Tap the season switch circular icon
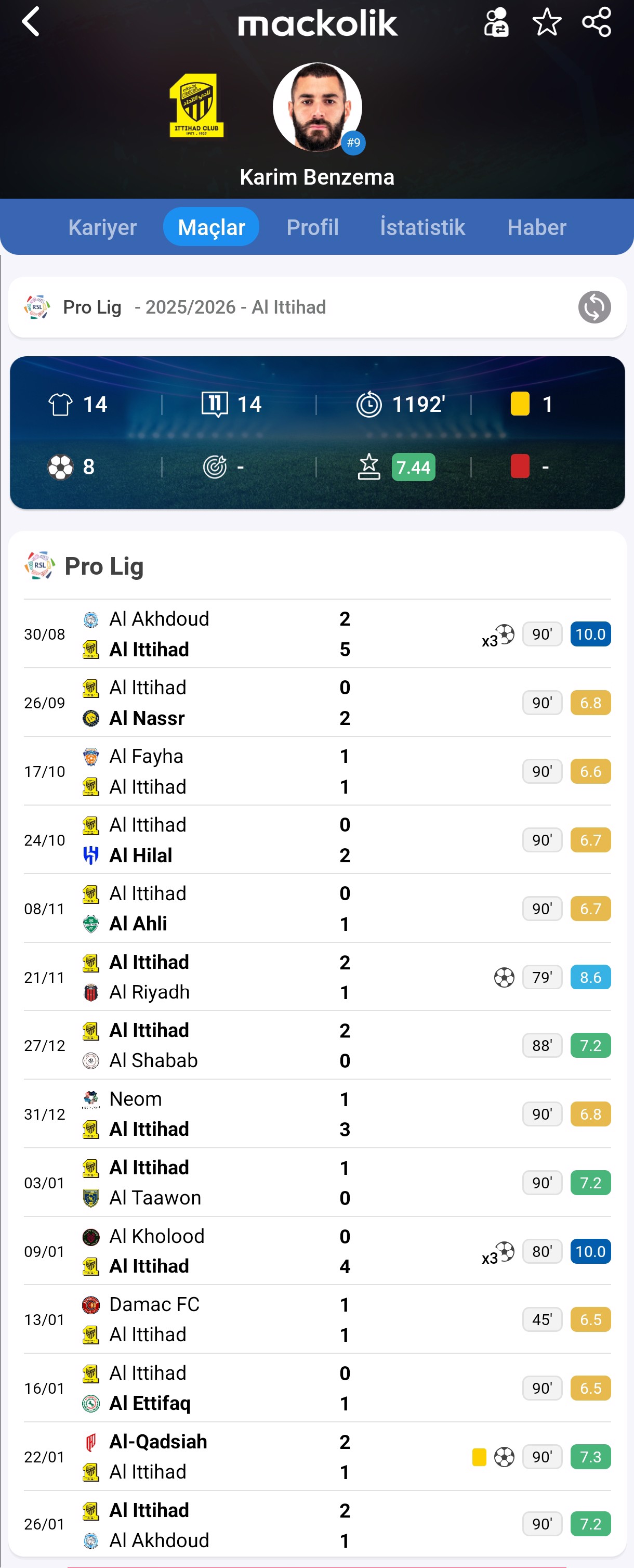This screenshot has width=634, height=1568. [594, 307]
